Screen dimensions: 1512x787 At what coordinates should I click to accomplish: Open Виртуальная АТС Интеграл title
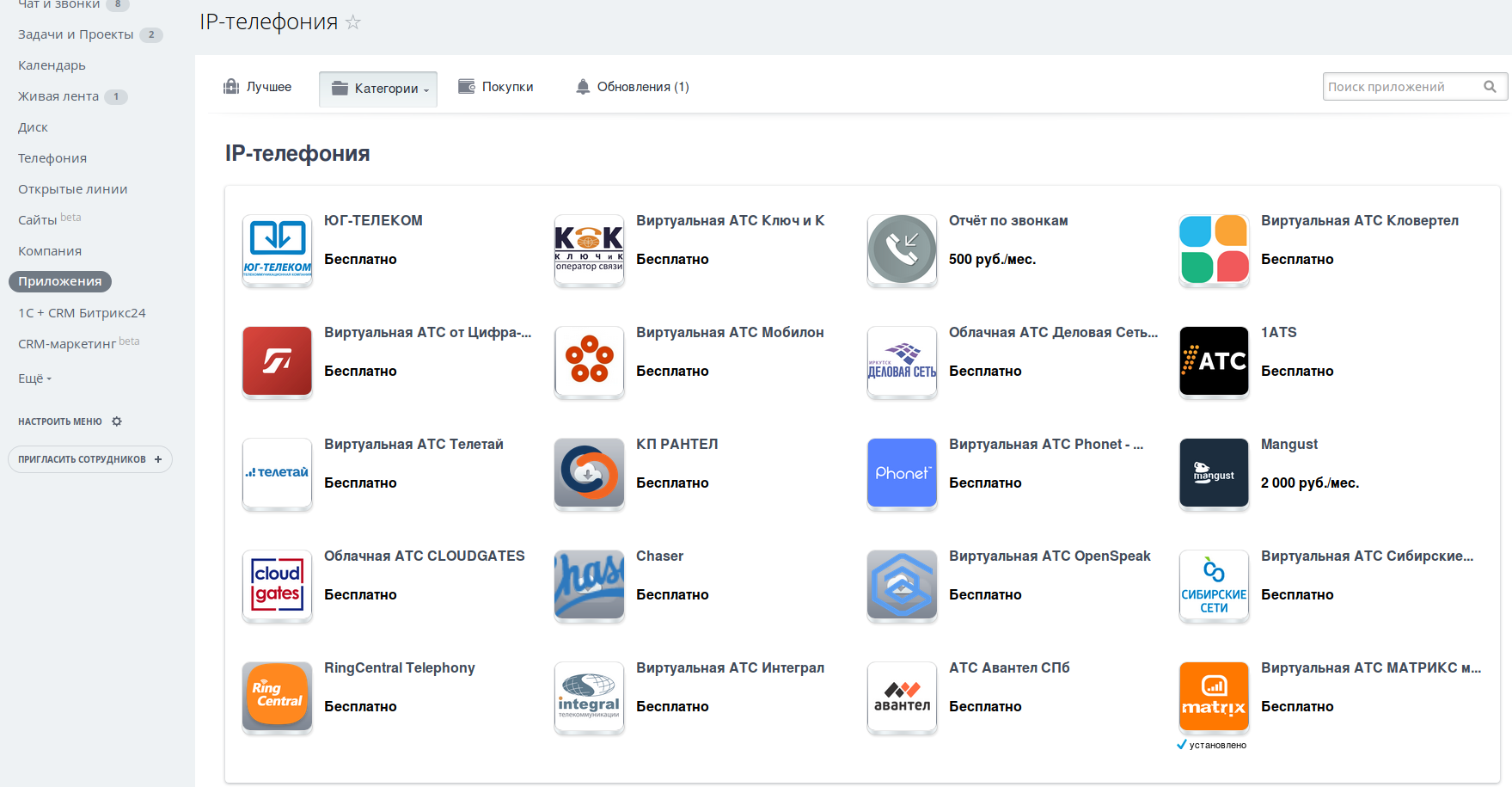click(x=730, y=667)
